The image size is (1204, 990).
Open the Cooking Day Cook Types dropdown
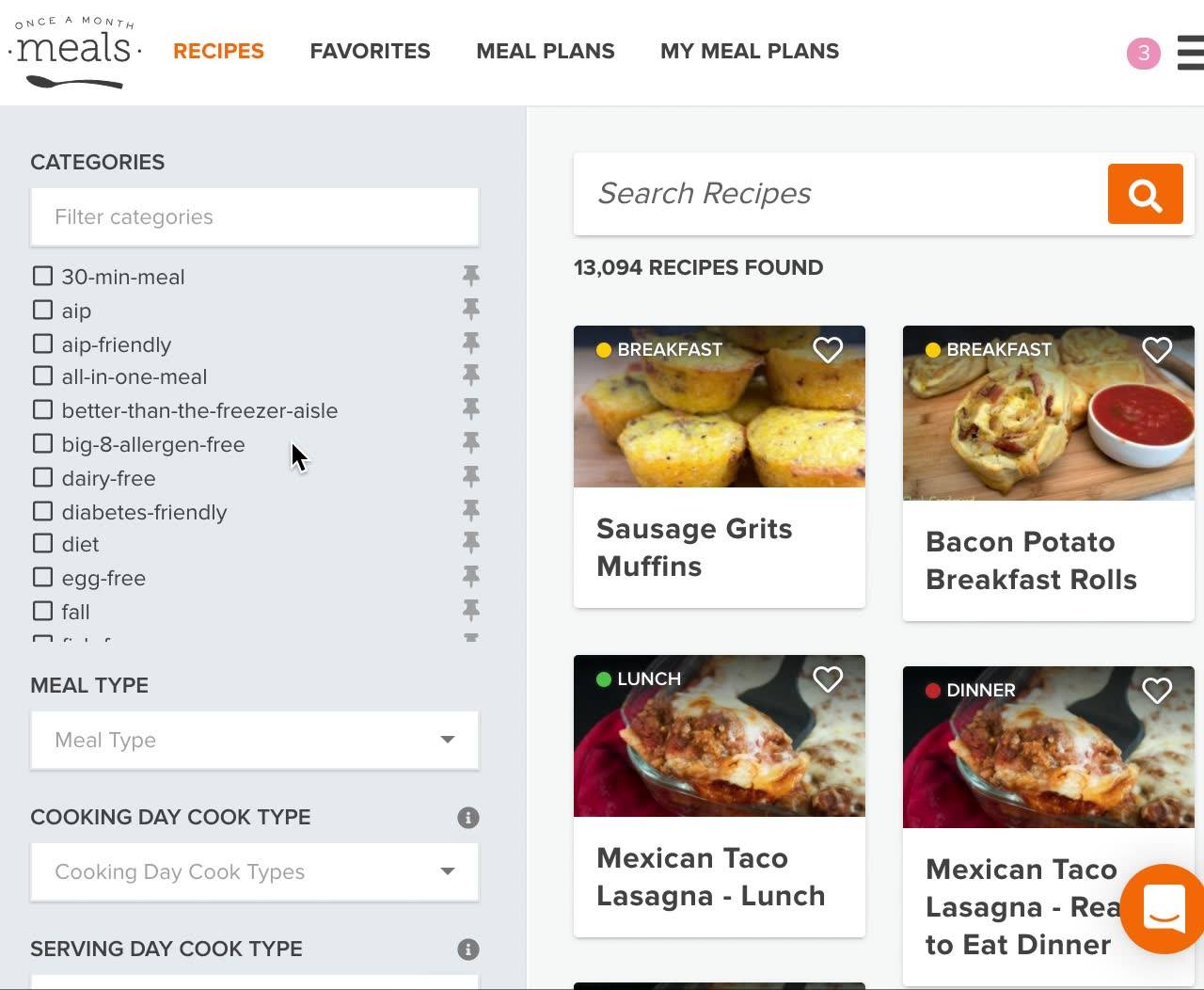click(x=255, y=871)
